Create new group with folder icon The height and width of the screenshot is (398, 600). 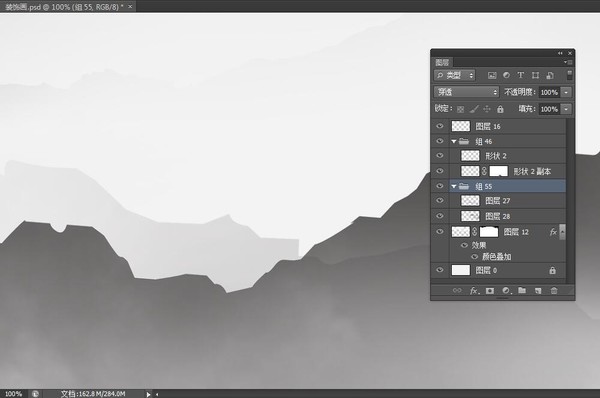pos(522,290)
